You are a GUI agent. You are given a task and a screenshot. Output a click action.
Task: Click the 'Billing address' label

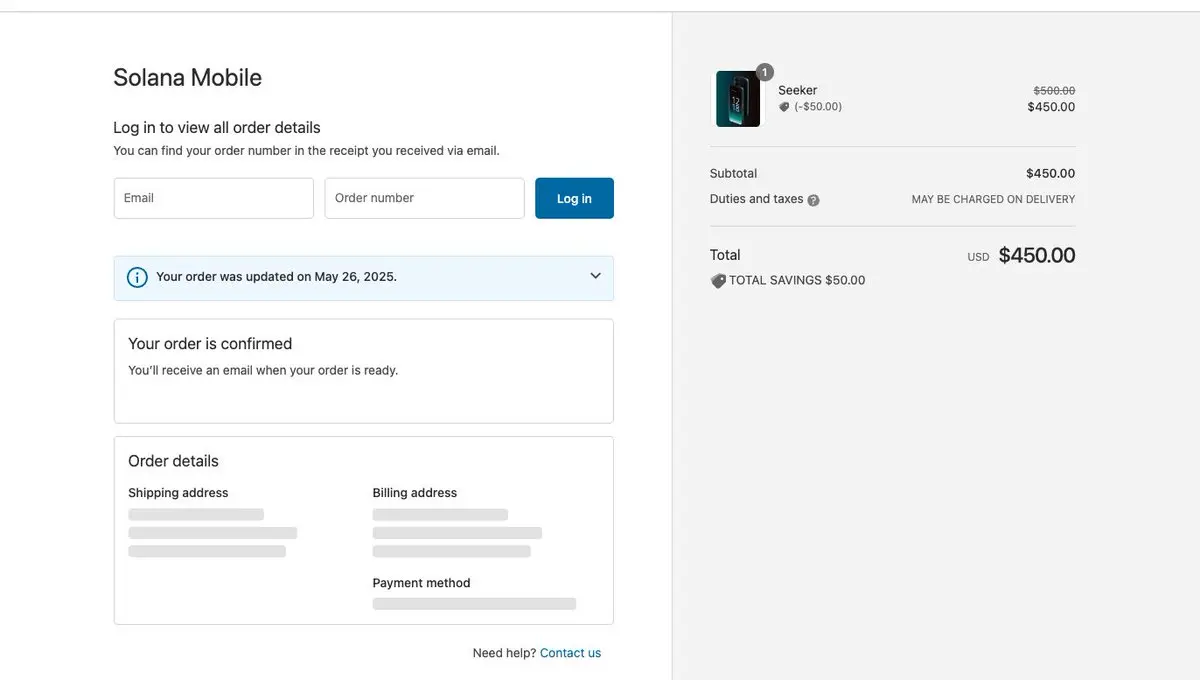click(x=415, y=493)
